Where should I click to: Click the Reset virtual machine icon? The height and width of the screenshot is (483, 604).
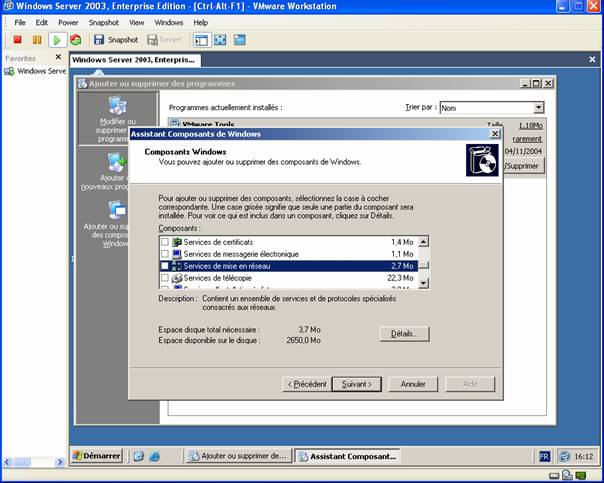76,40
